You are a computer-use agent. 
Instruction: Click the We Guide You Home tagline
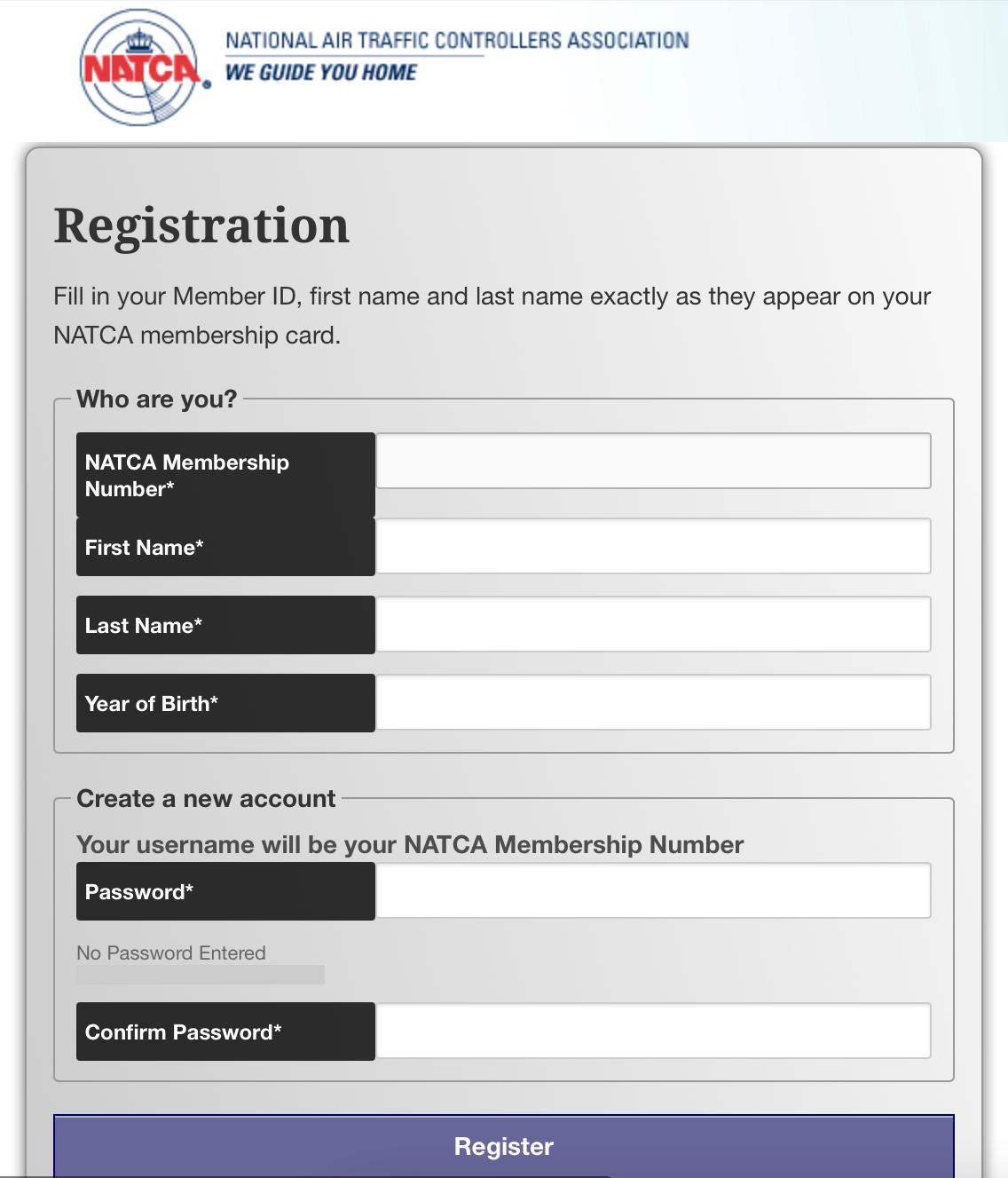pos(321,73)
